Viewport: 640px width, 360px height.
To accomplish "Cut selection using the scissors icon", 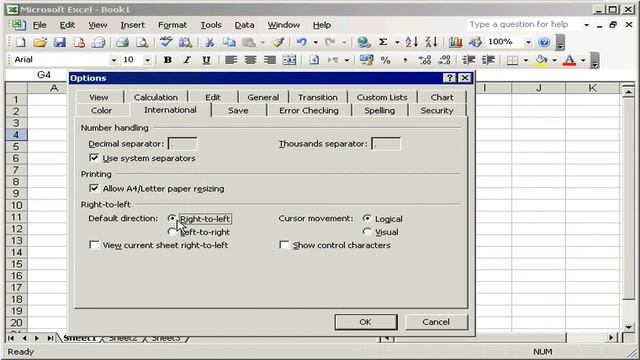I will click(209, 42).
